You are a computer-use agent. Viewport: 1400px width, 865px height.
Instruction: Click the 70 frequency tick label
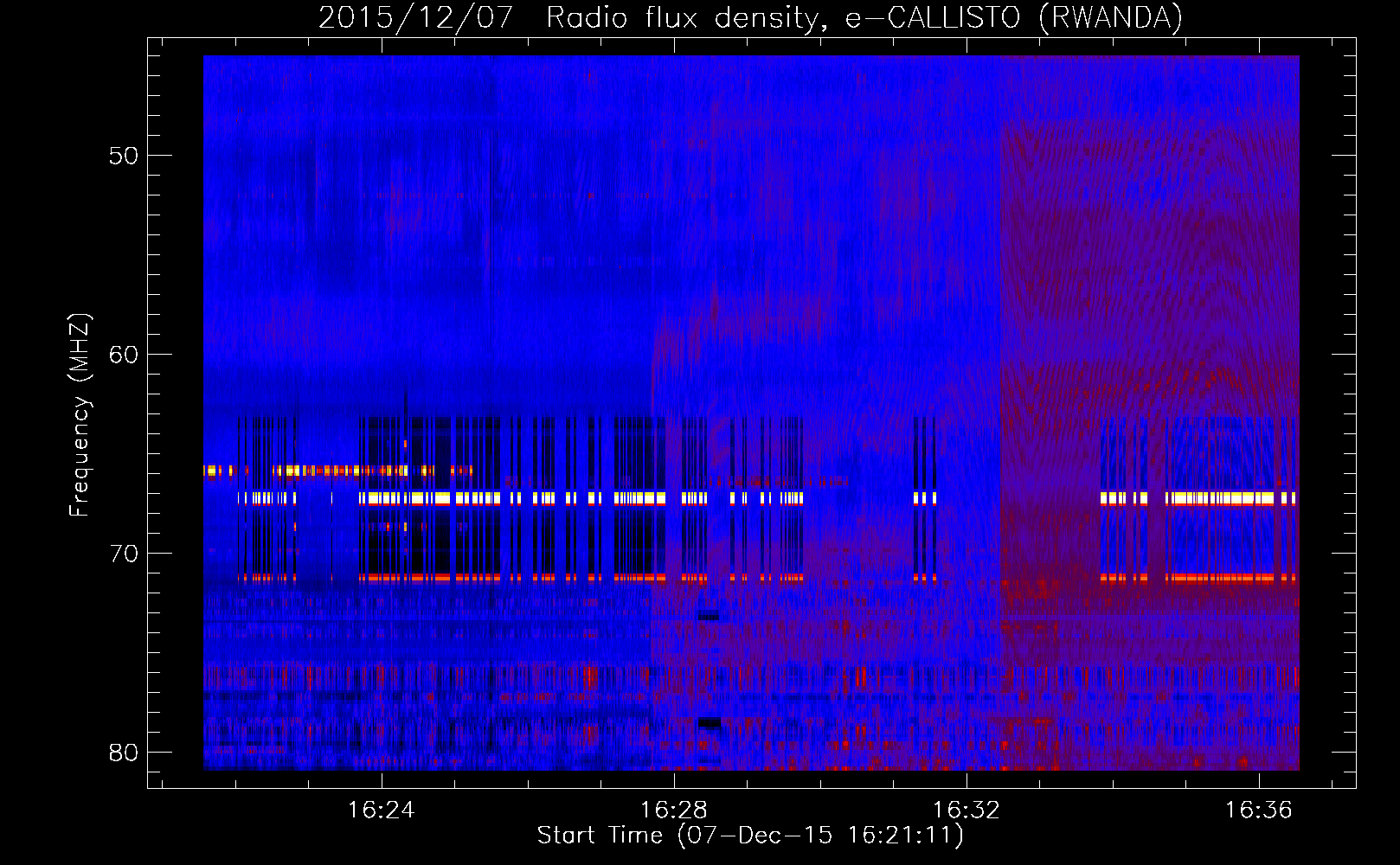click(x=124, y=554)
